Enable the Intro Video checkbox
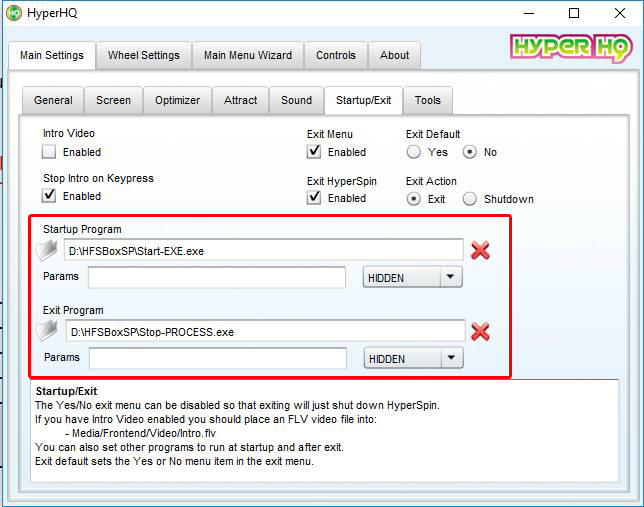Screen dimensions: 644x507 click(x=49, y=152)
